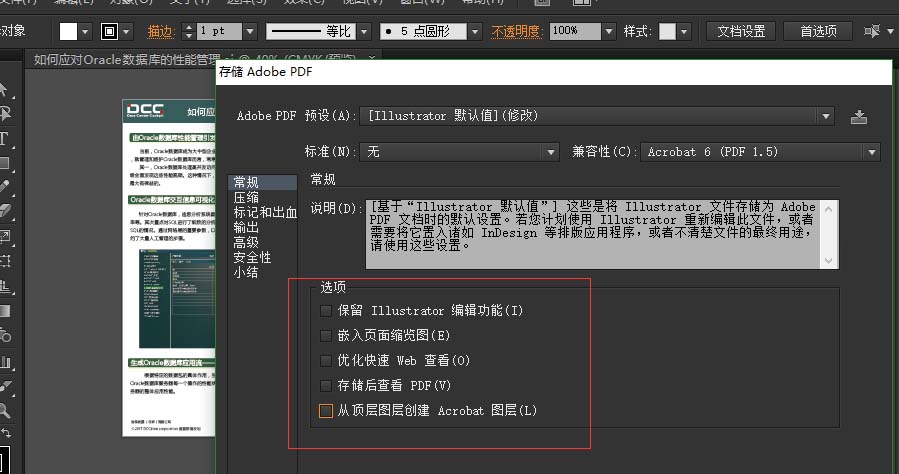The height and width of the screenshot is (474, 899).
Task: Open the 不透明度 panel link
Action: [x=517, y=32]
